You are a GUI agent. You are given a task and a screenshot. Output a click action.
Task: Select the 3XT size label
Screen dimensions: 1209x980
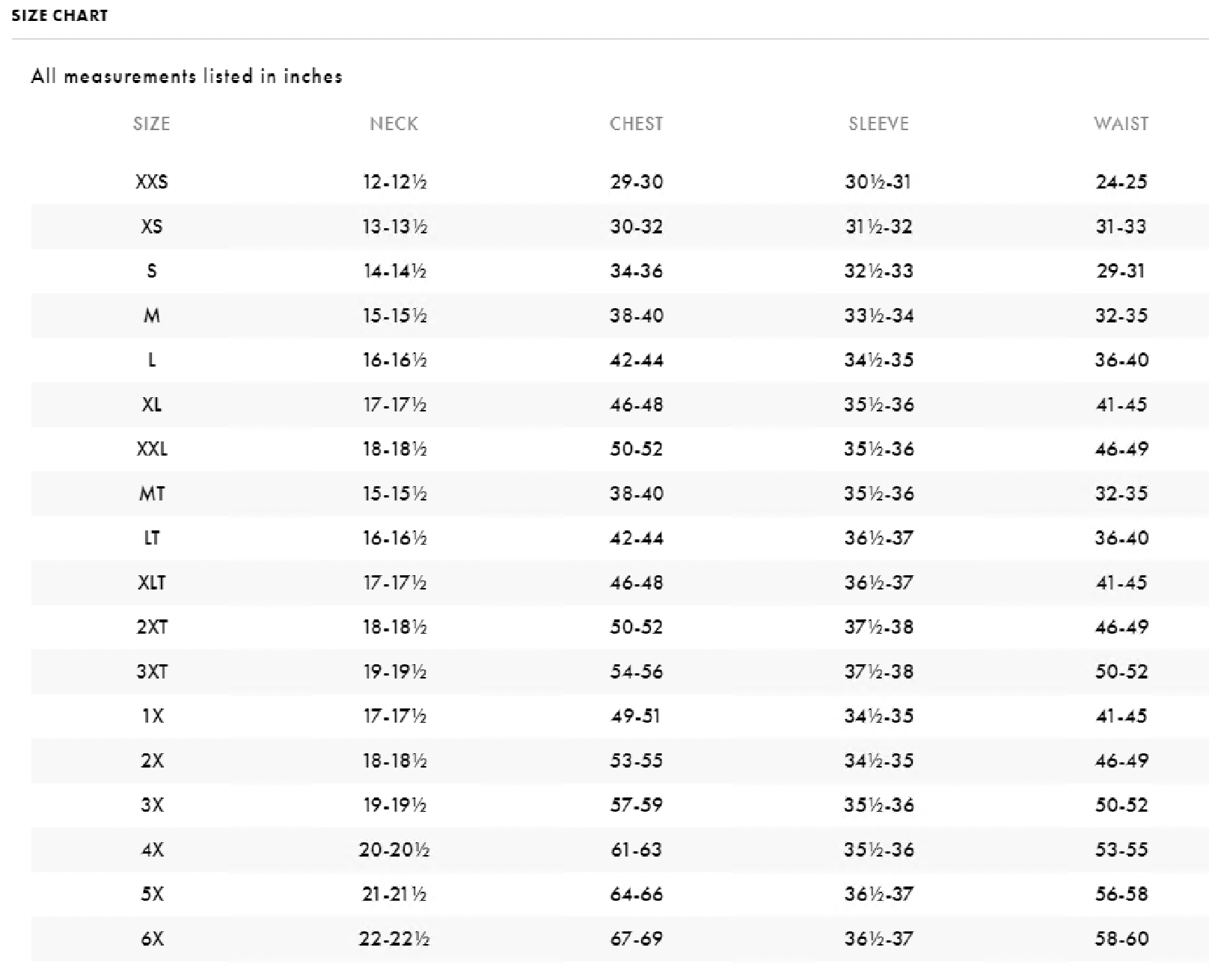pos(151,672)
